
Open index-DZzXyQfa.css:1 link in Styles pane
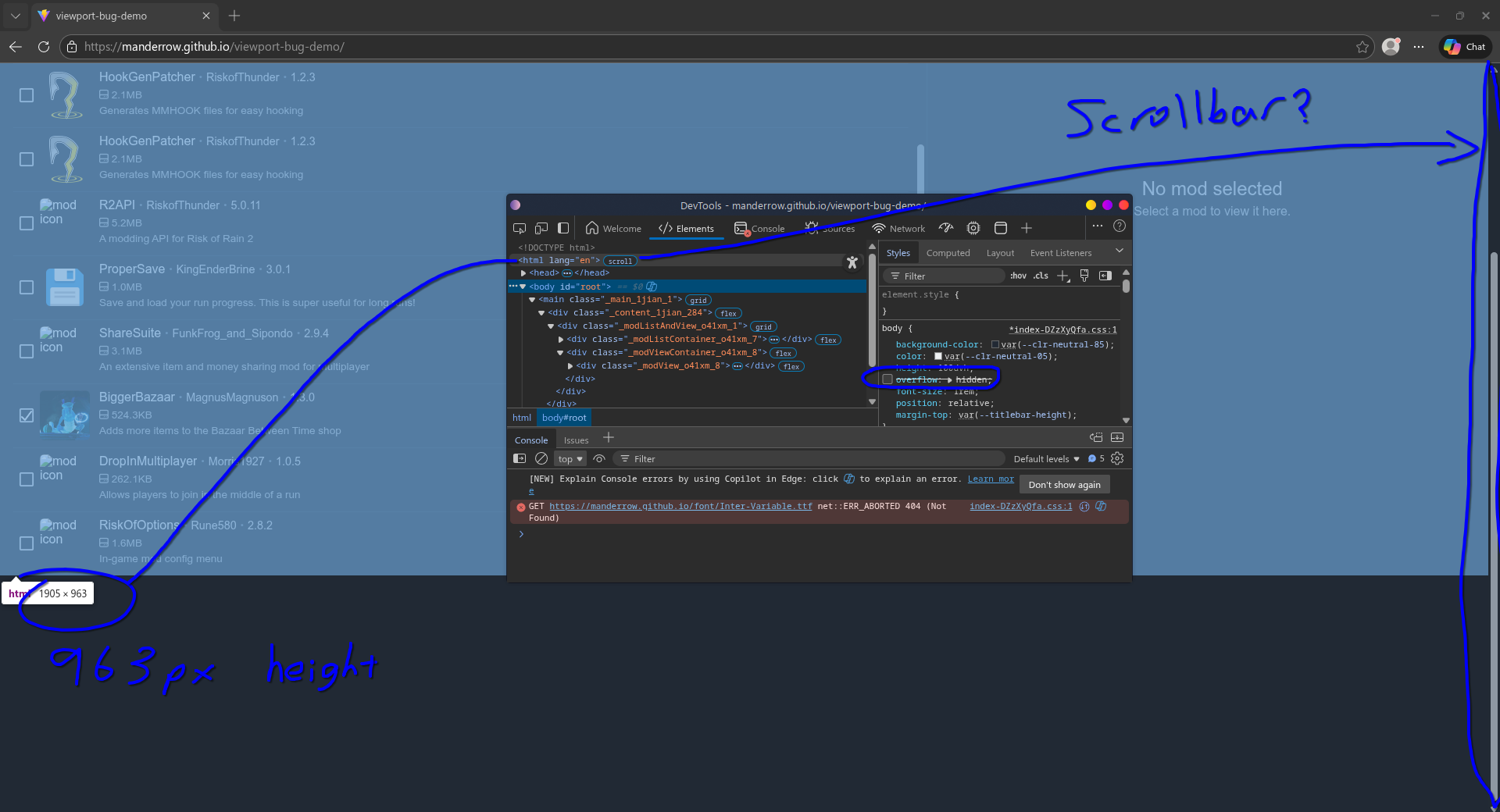pyautogui.click(x=1062, y=329)
